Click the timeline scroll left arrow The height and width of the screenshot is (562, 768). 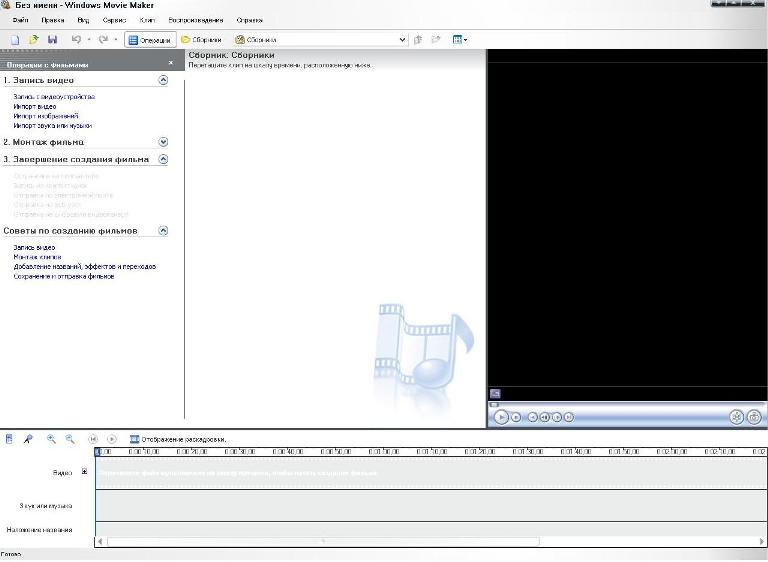point(100,541)
